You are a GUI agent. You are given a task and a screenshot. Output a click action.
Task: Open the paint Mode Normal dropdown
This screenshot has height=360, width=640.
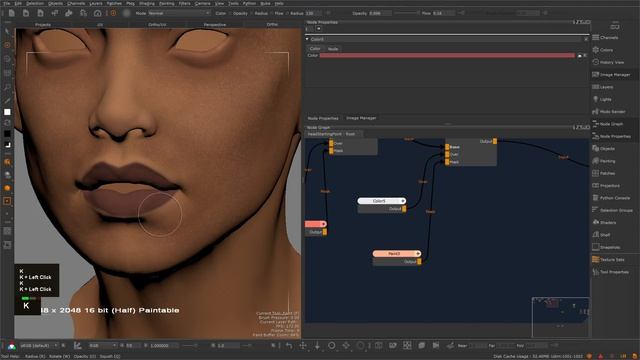(x=179, y=13)
